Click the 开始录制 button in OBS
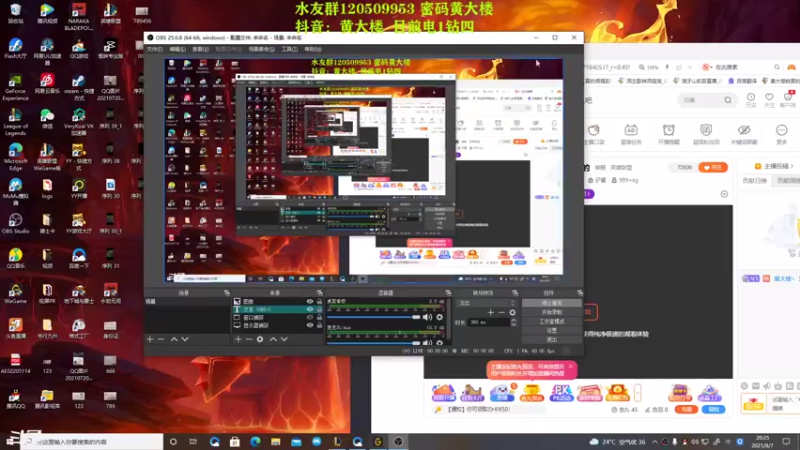 pos(552,312)
